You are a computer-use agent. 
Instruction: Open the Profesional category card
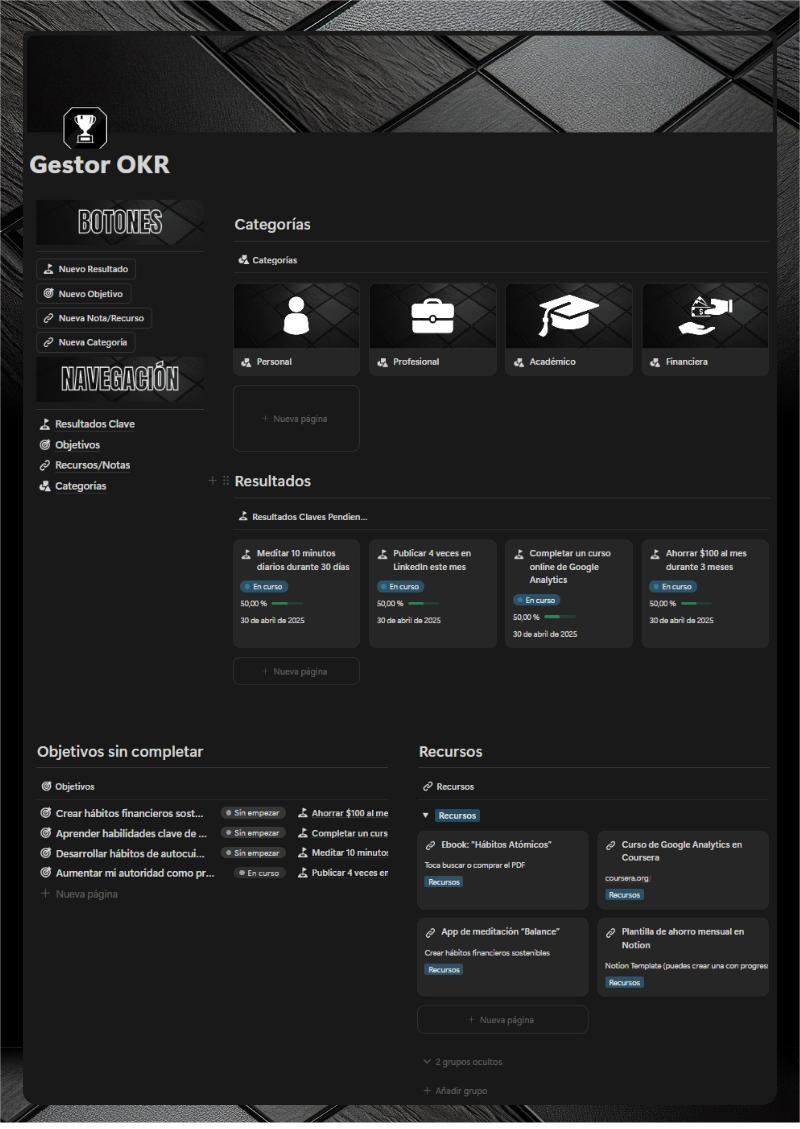433,329
